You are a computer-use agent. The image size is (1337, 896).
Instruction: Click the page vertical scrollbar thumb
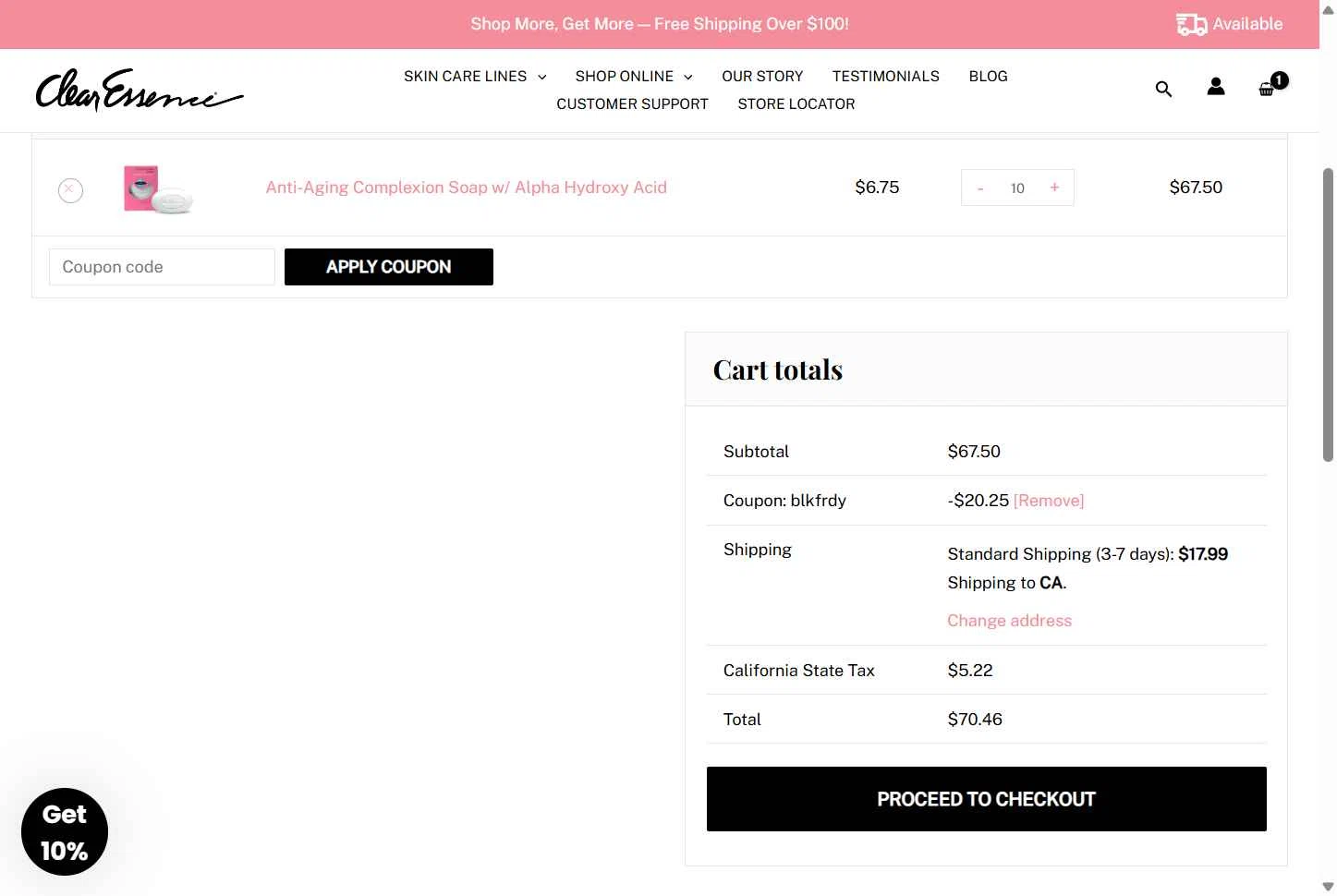click(1328, 314)
